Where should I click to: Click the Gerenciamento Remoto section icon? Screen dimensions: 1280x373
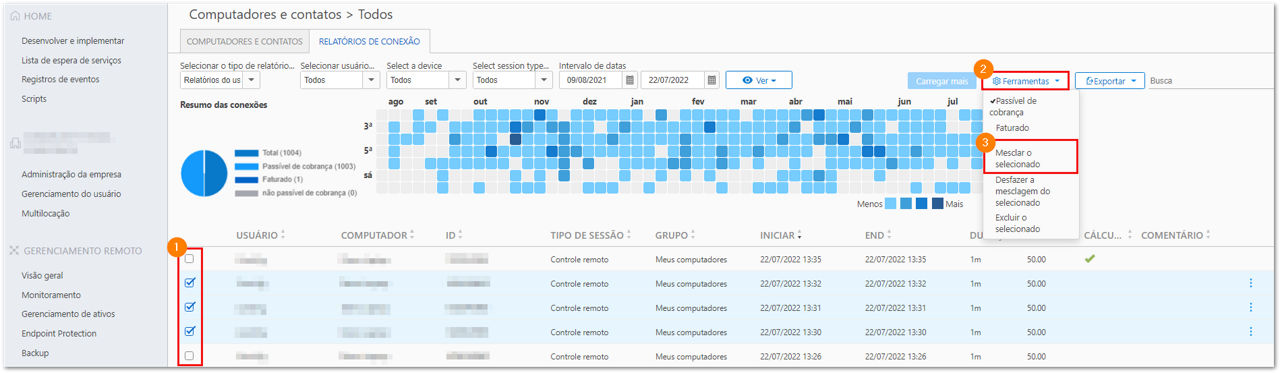(14, 250)
